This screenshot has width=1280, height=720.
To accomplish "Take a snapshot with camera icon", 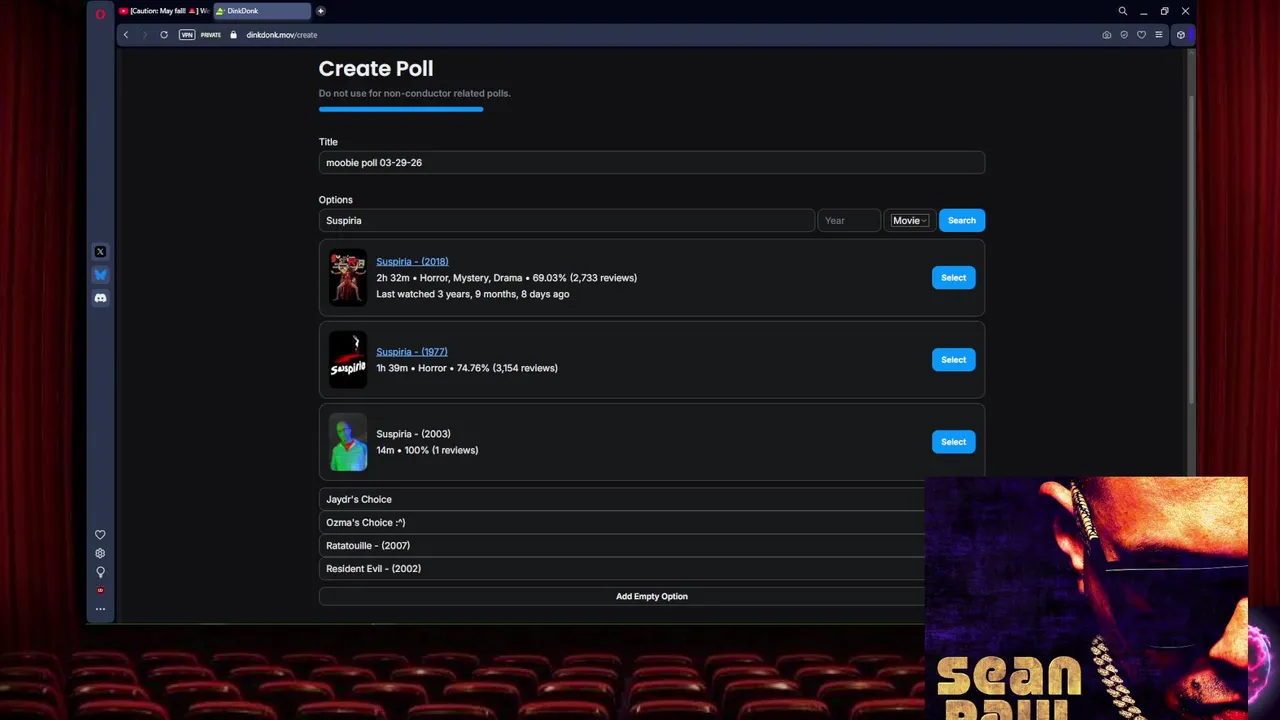I will (1107, 35).
